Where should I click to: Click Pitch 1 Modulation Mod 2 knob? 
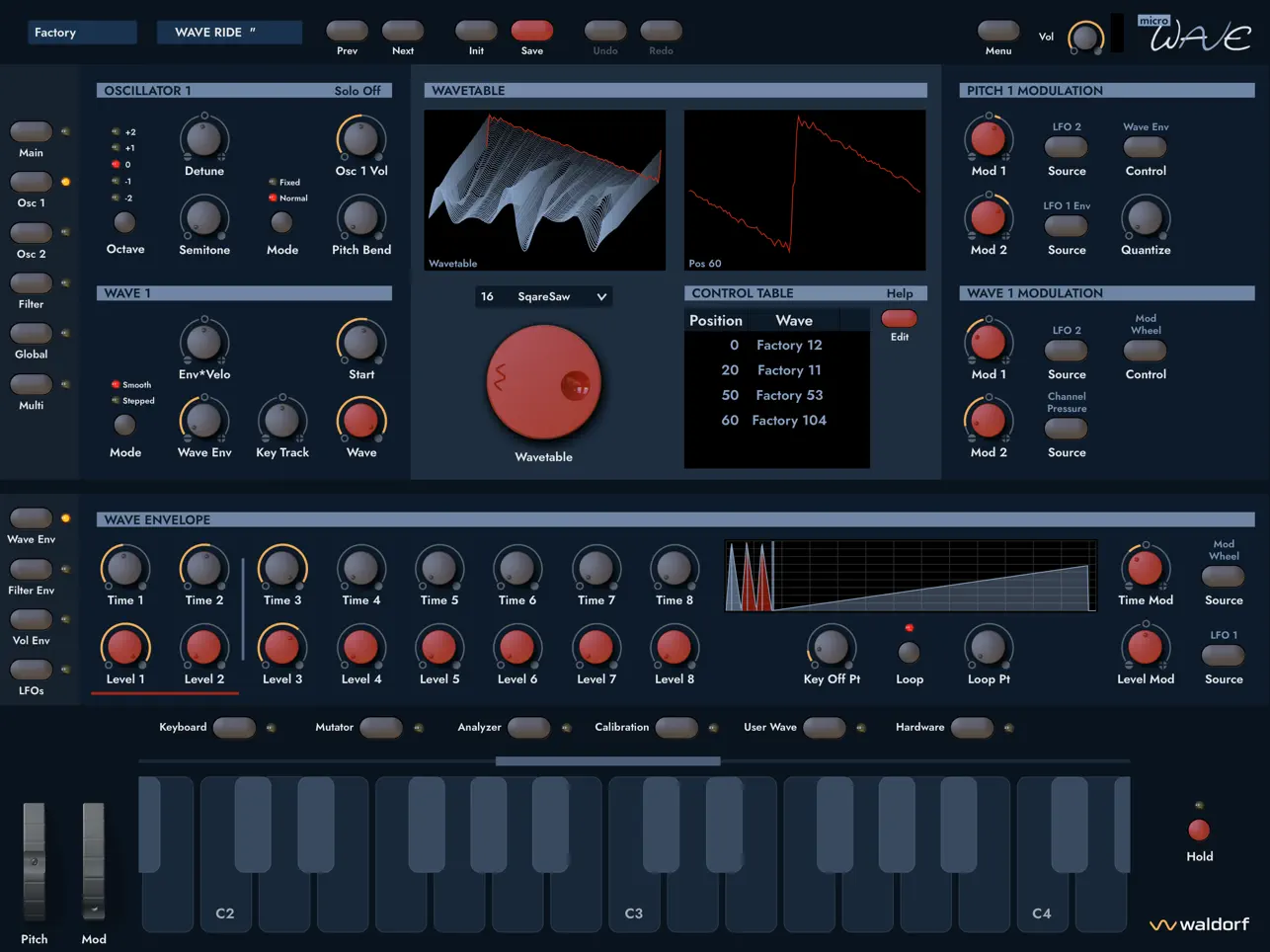(x=989, y=218)
